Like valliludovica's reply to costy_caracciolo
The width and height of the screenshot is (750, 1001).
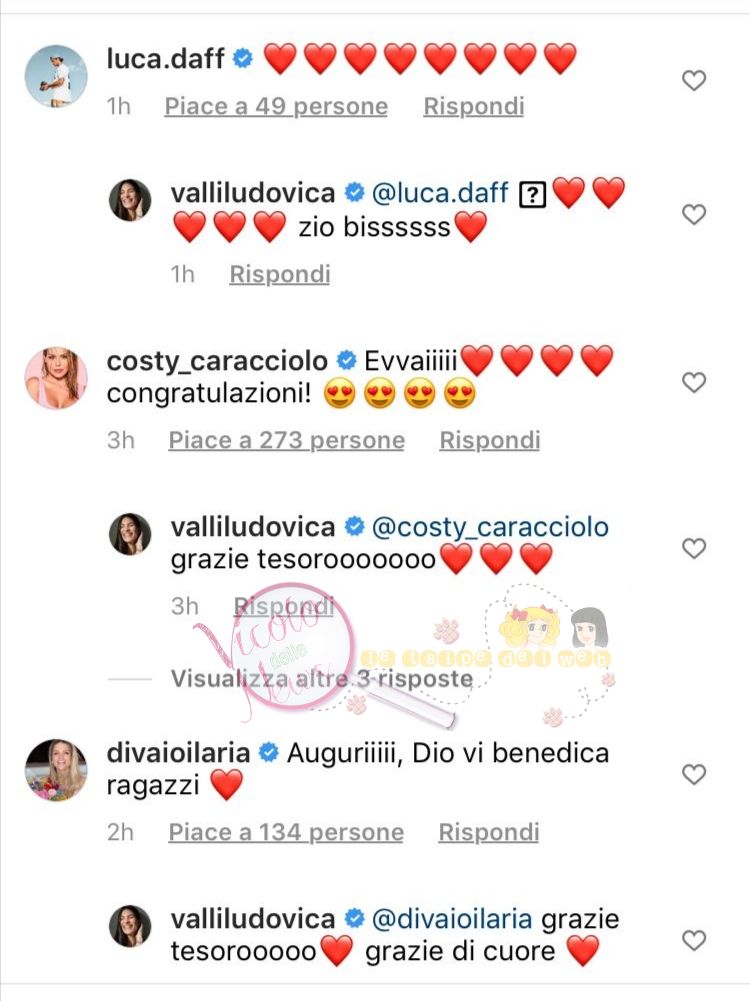coord(694,548)
